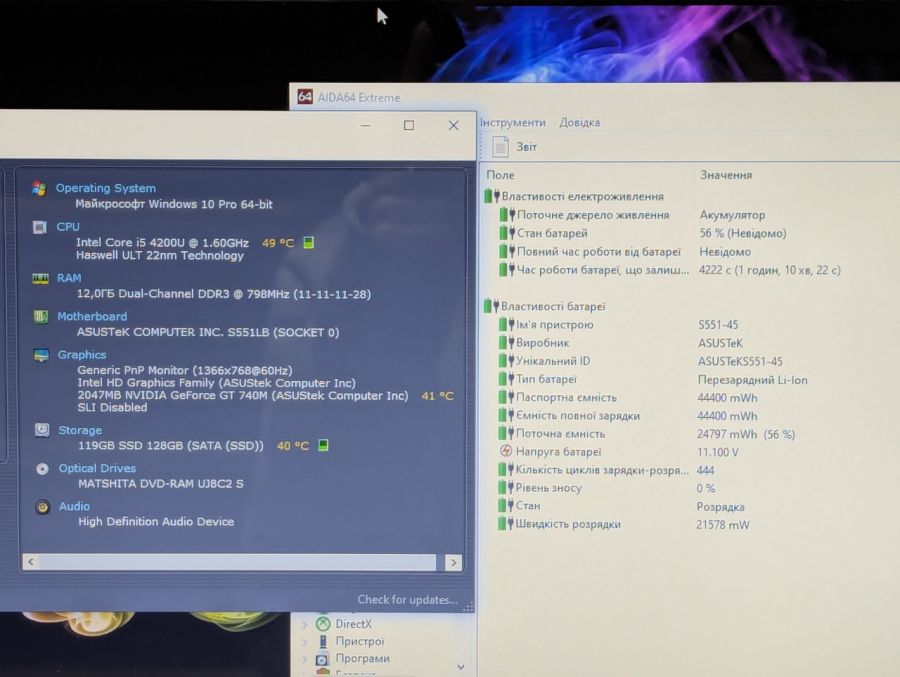
Task: Open the CPU section link
Action: [68, 227]
